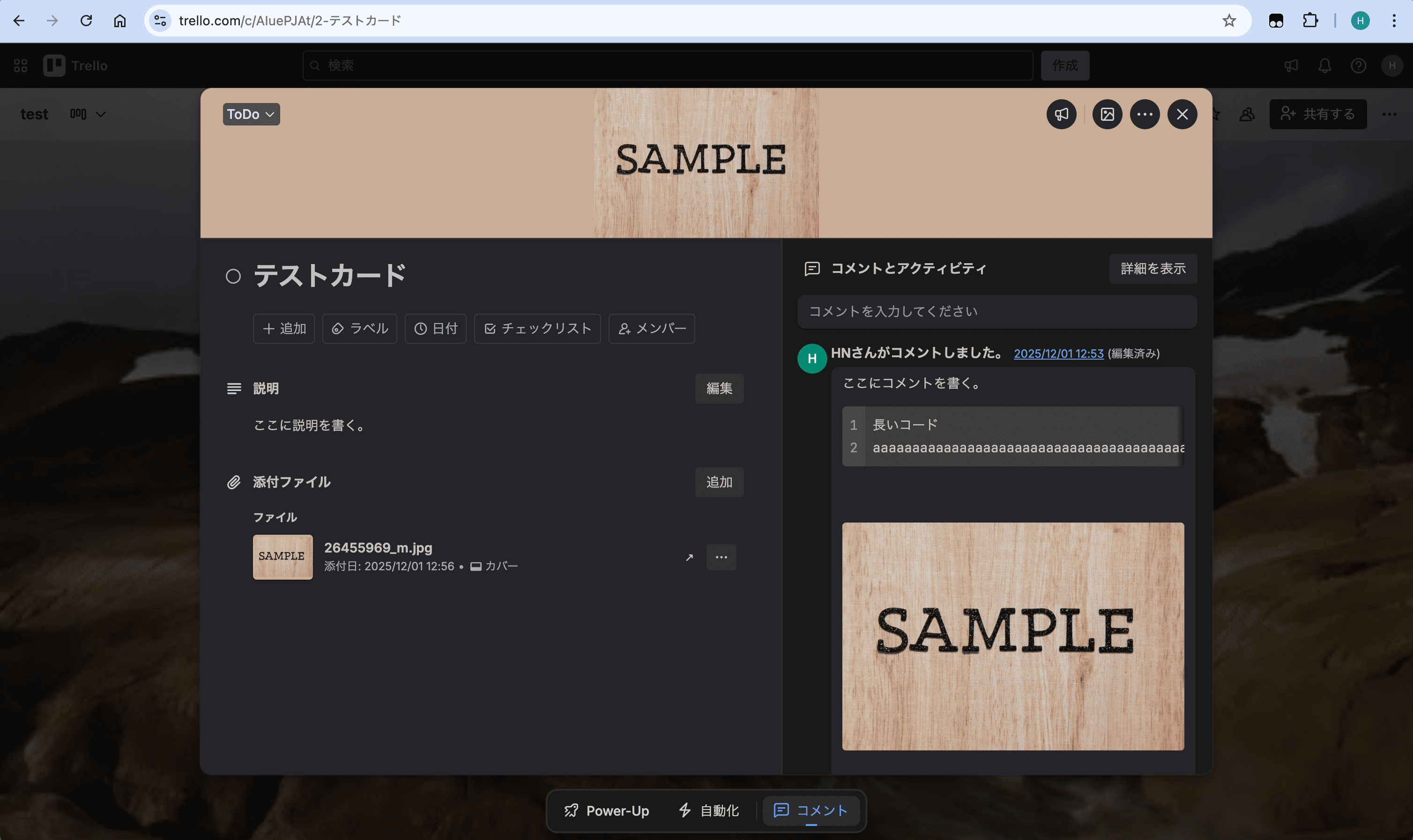The height and width of the screenshot is (840, 1413).
Task: Open the ToDo list dropdown
Action: point(251,114)
